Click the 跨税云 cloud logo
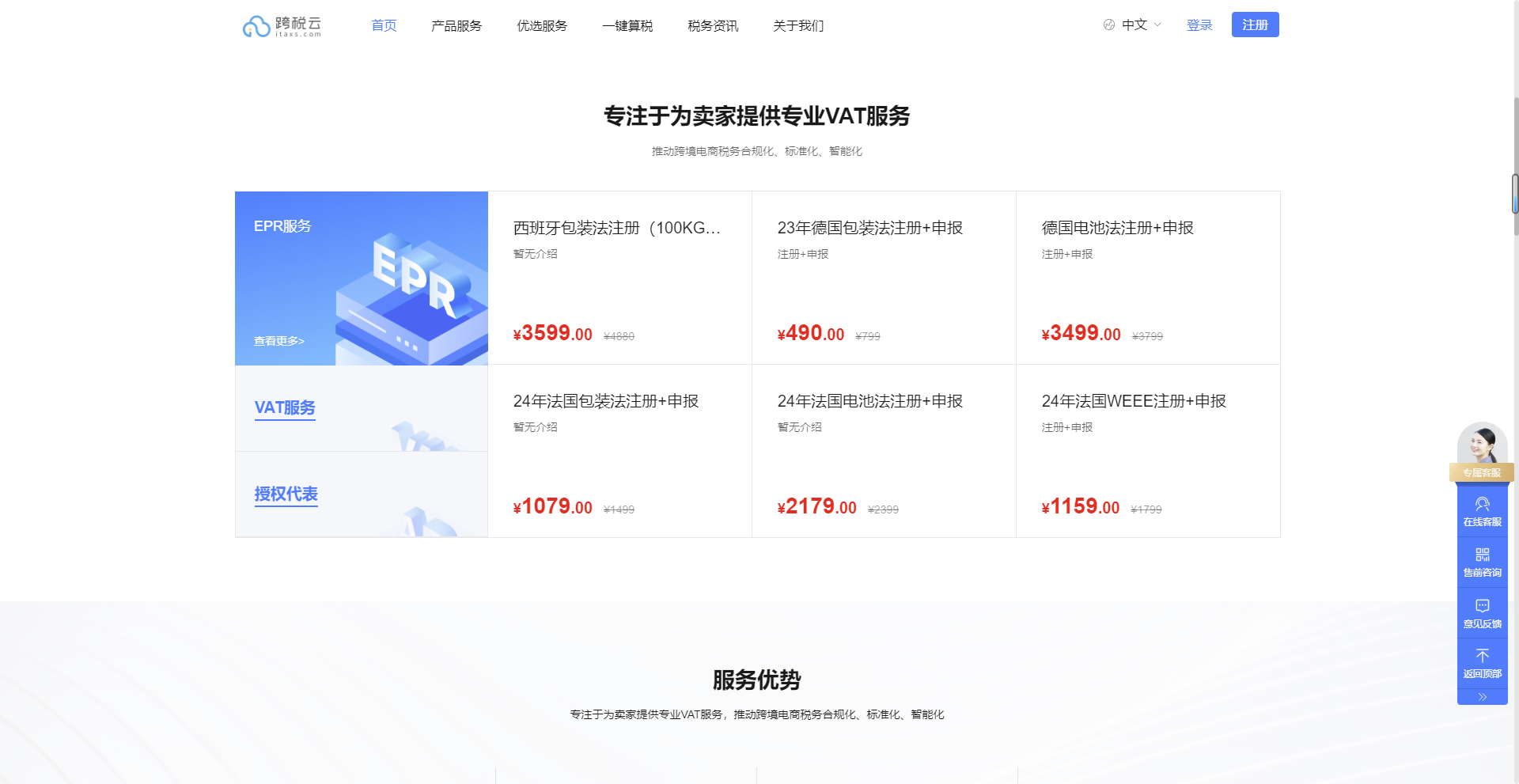The width and height of the screenshot is (1519, 784). (282, 26)
